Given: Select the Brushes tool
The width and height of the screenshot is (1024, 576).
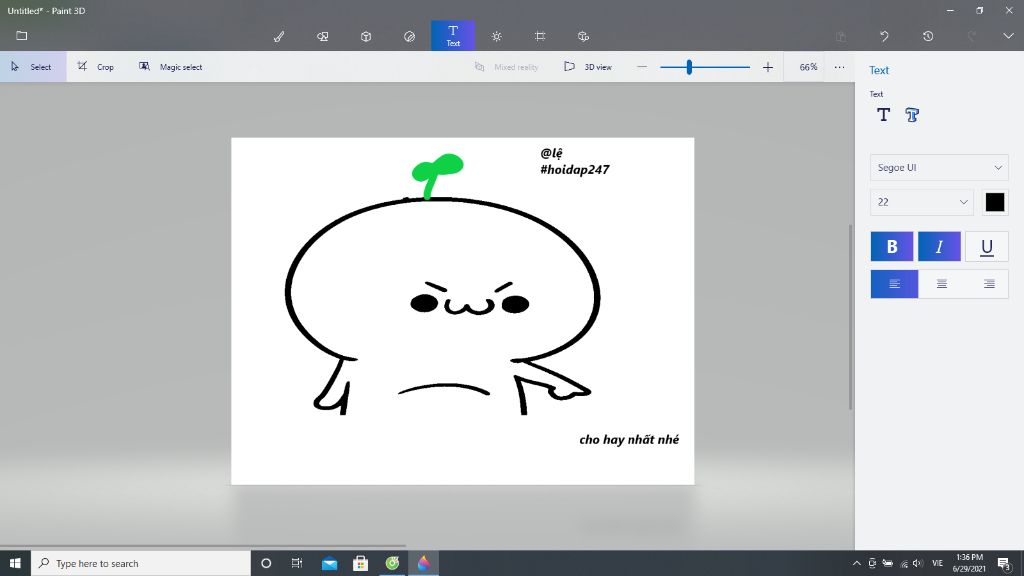Looking at the screenshot, I should pyautogui.click(x=279, y=37).
